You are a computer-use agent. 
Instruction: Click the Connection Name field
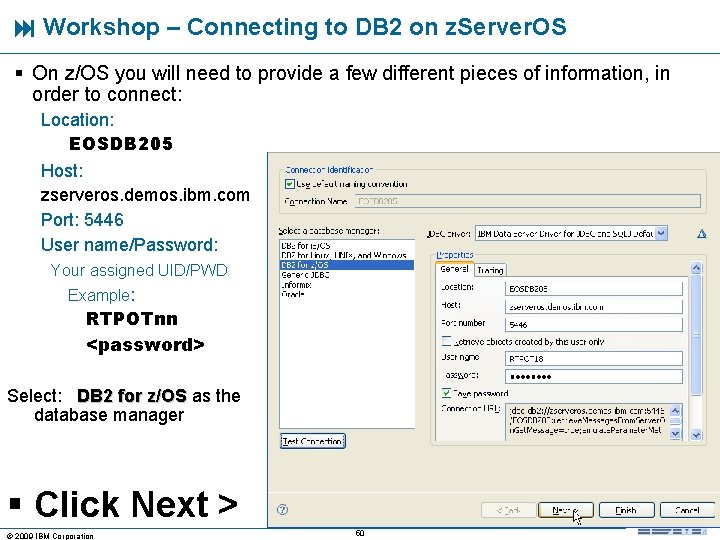(x=528, y=201)
